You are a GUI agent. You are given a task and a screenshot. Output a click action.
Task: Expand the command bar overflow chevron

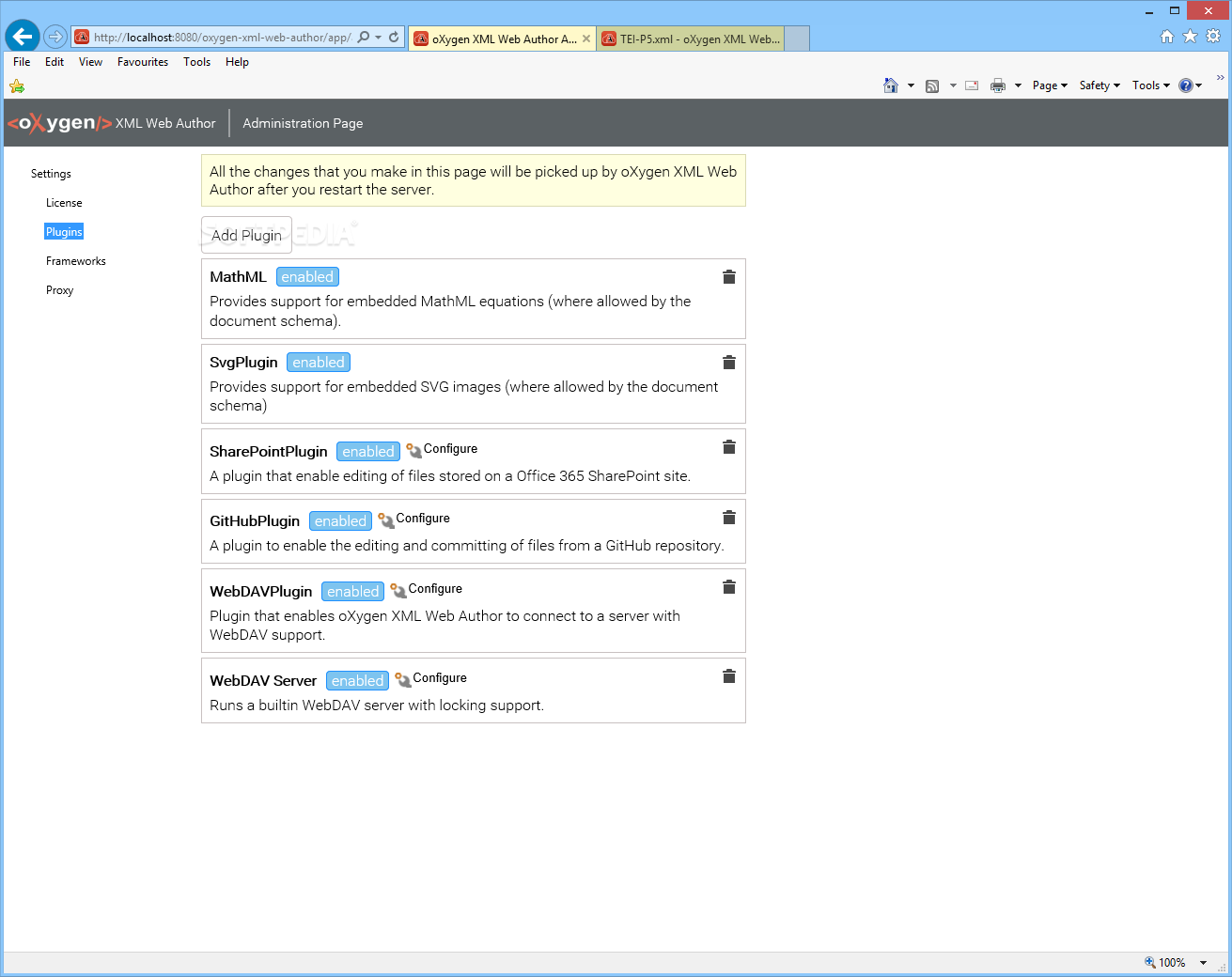pos(1221,78)
